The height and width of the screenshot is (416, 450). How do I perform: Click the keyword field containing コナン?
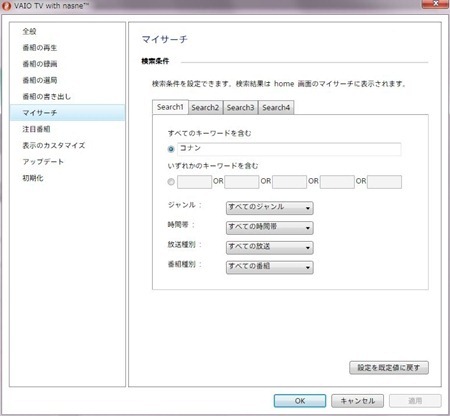289,149
